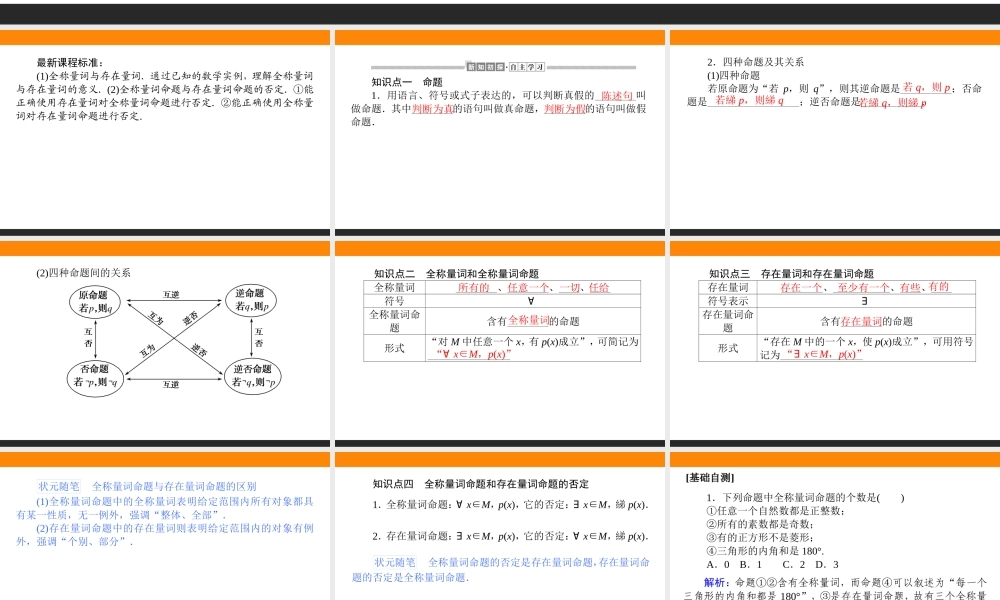Click the subheading (1)四种命题
1000x600 pixels.
(x=733, y=75)
